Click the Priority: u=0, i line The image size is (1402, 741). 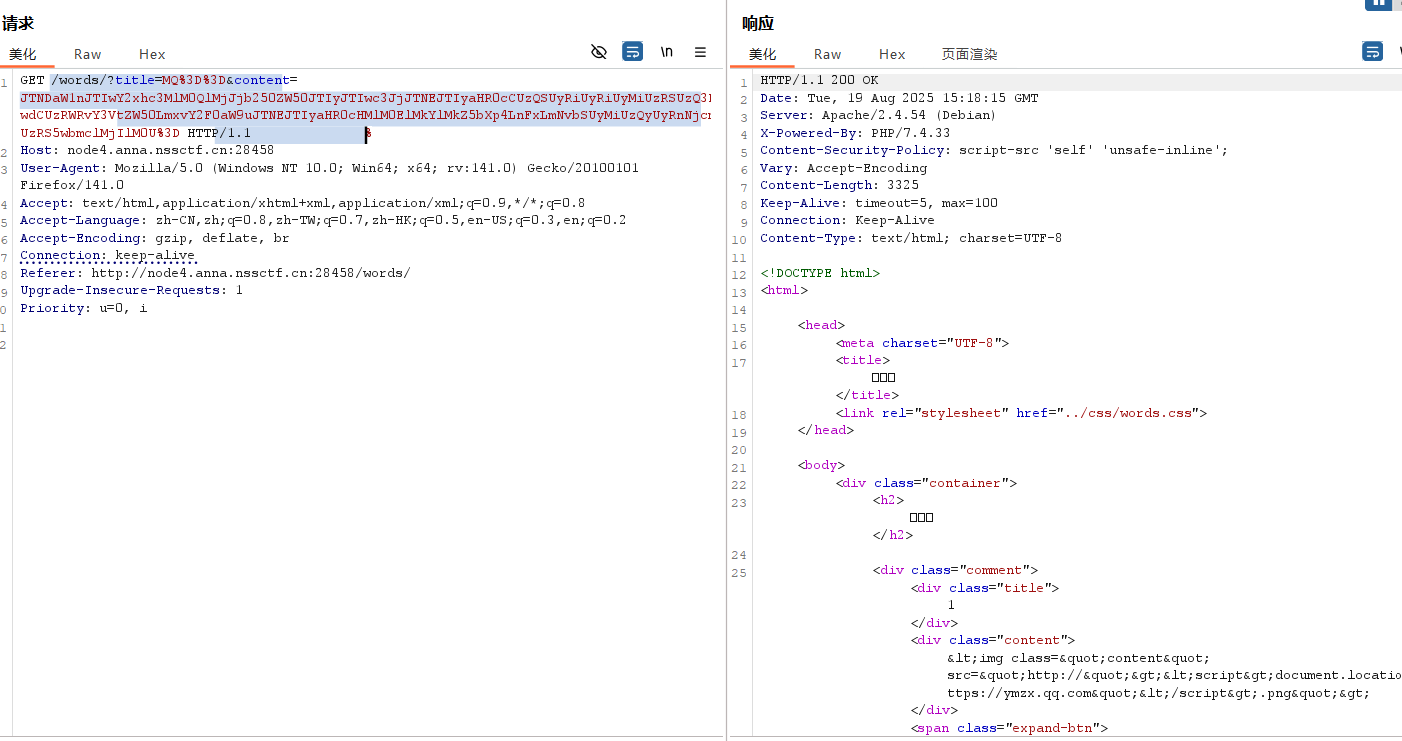click(83, 308)
